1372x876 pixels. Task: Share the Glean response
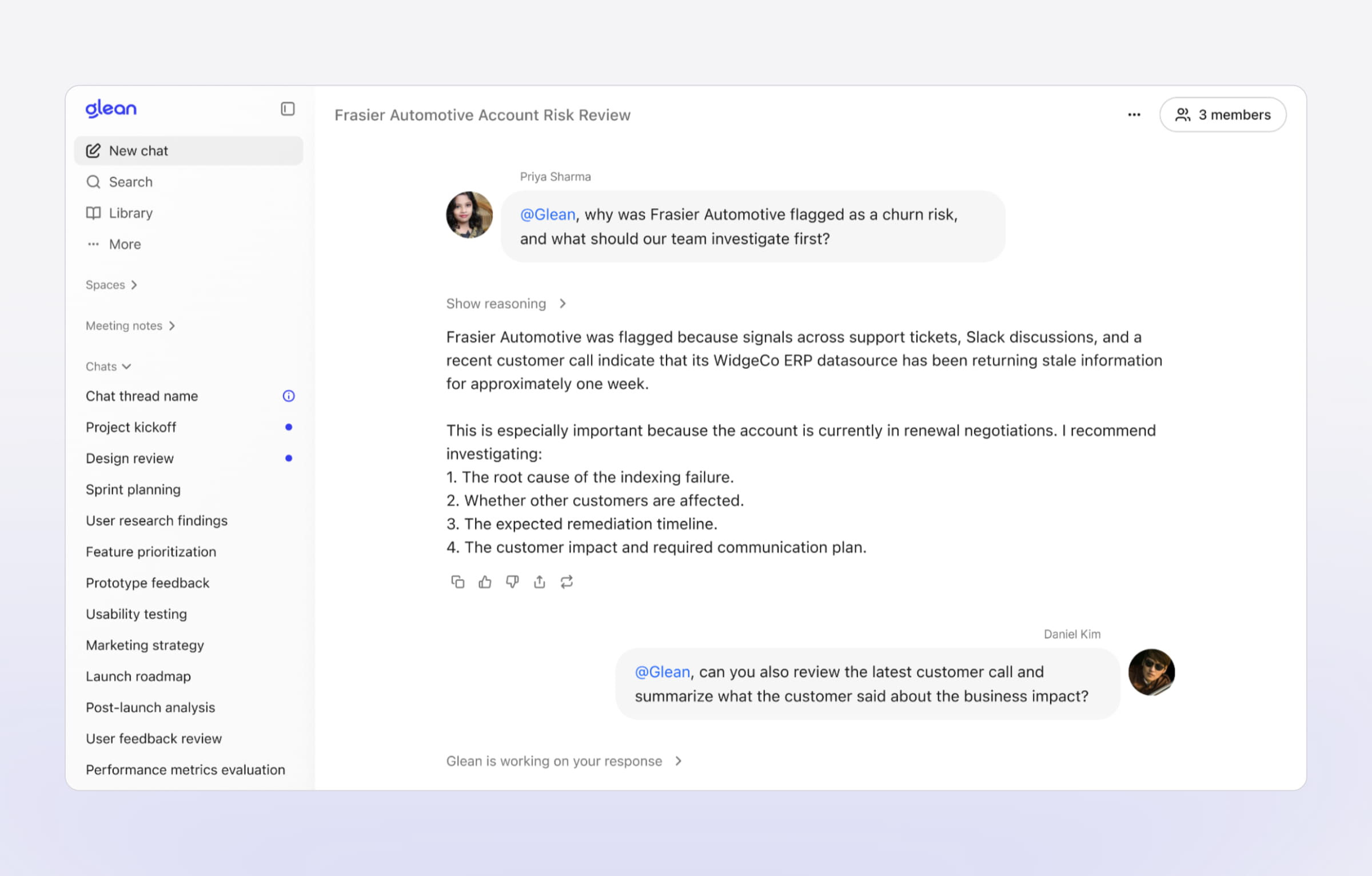click(x=539, y=582)
